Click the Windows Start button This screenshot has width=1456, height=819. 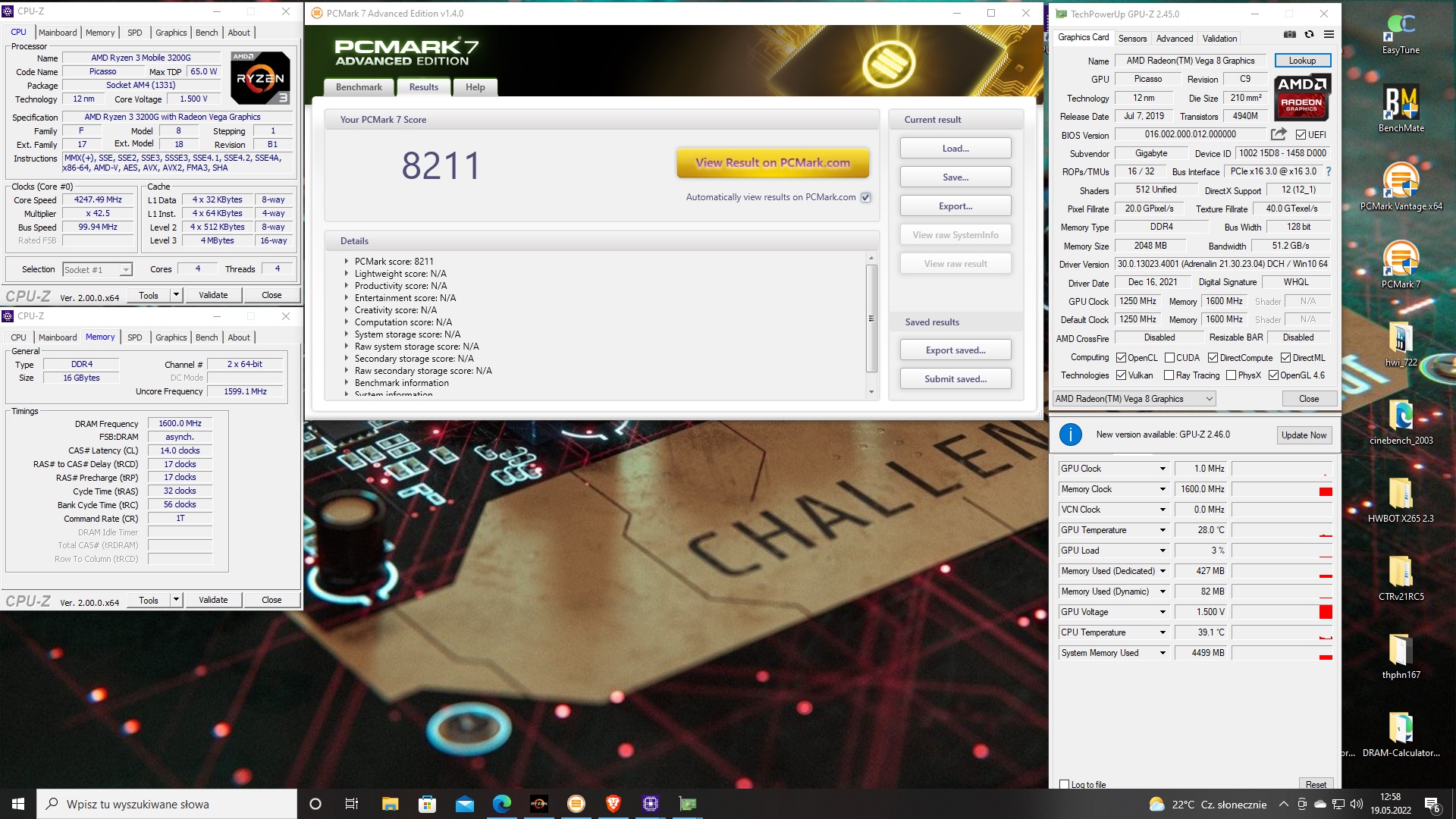coord(18,804)
